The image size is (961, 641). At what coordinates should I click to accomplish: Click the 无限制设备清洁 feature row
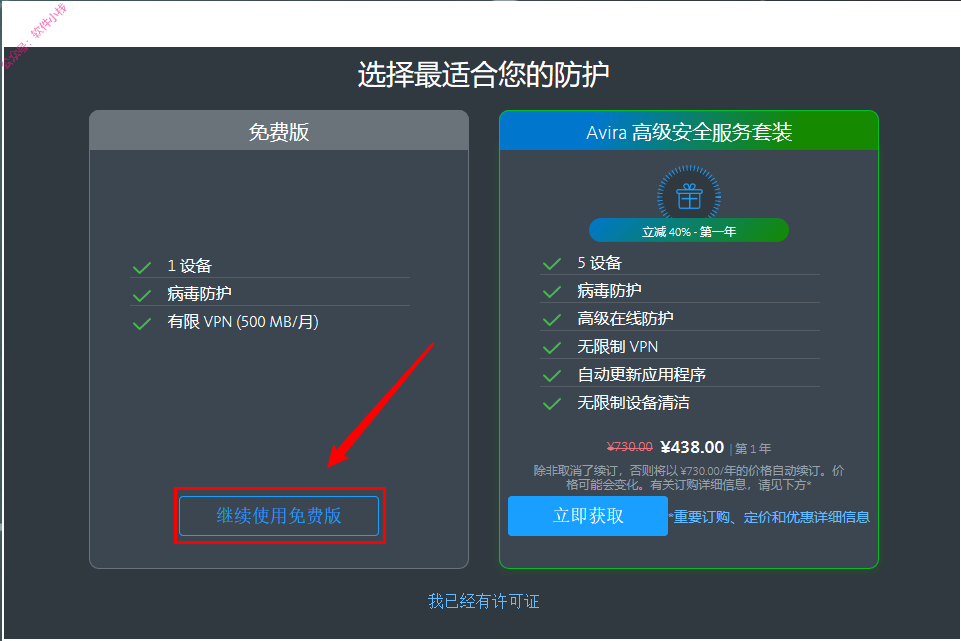(x=680, y=403)
